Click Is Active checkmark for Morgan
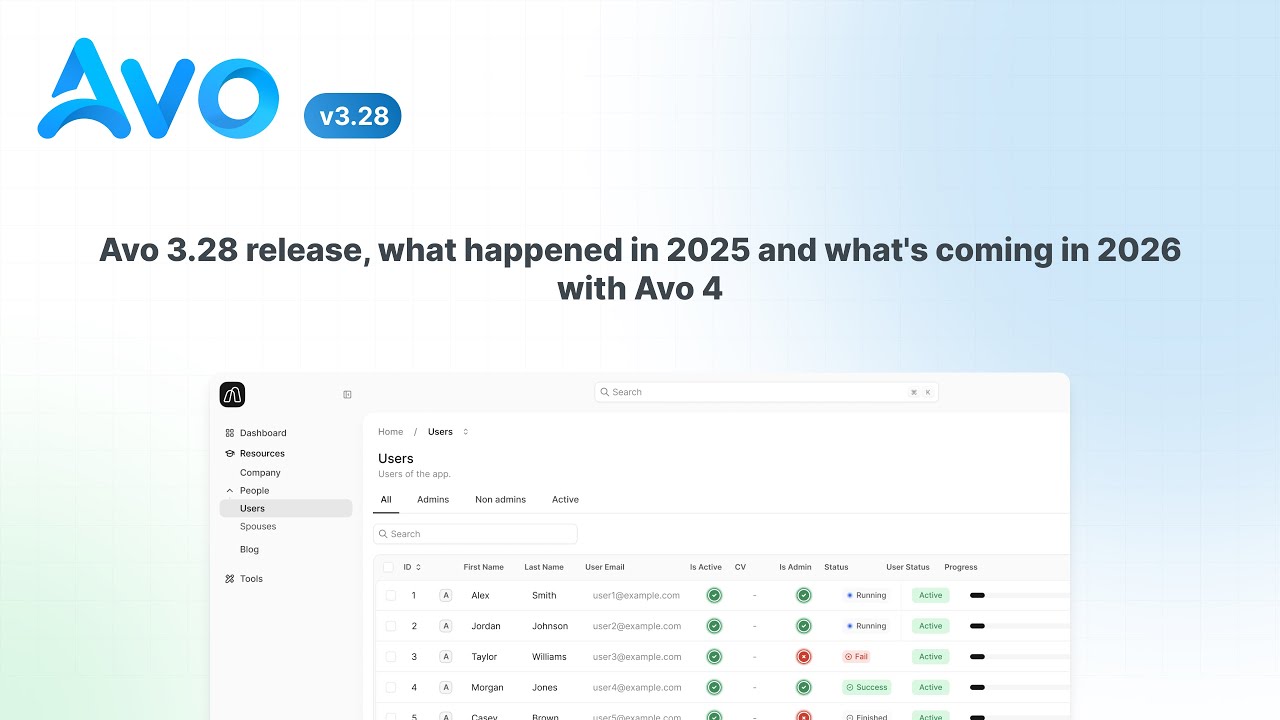Screen dimensions: 1280x720 click(714, 688)
